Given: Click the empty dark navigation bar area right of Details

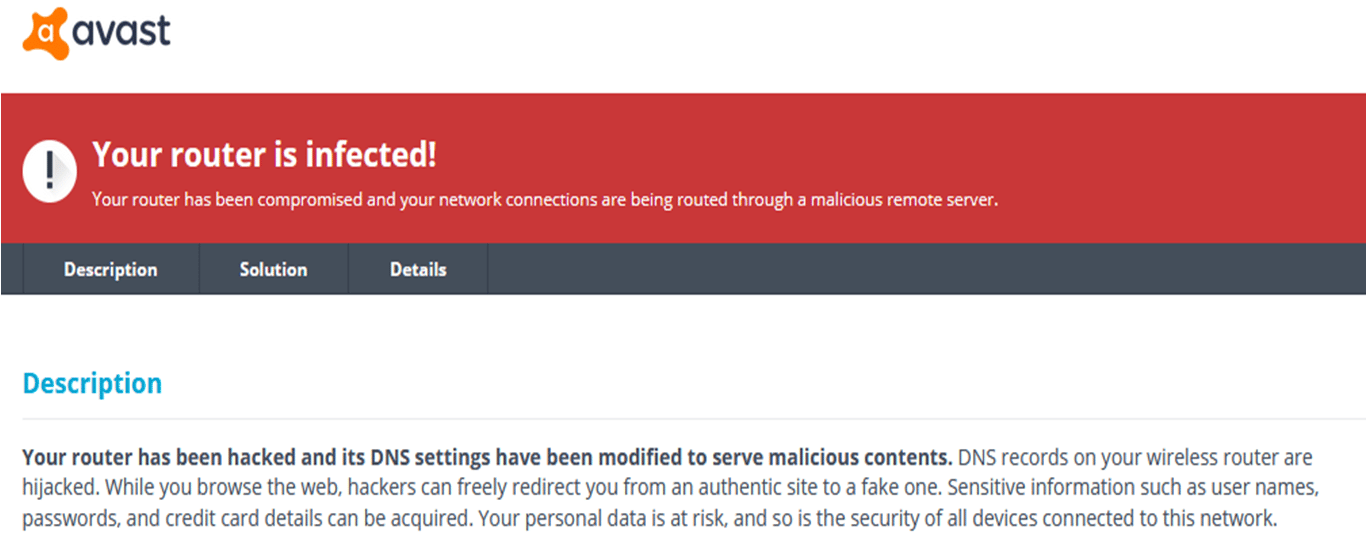Looking at the screenshot, I should pos(927,269).
